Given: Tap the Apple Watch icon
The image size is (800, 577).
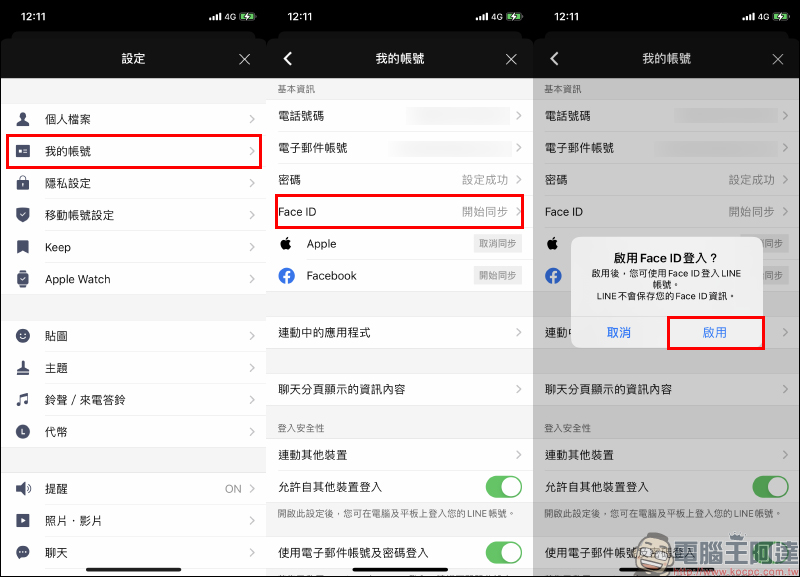Looking at the screenshot, I should (22, 279).
